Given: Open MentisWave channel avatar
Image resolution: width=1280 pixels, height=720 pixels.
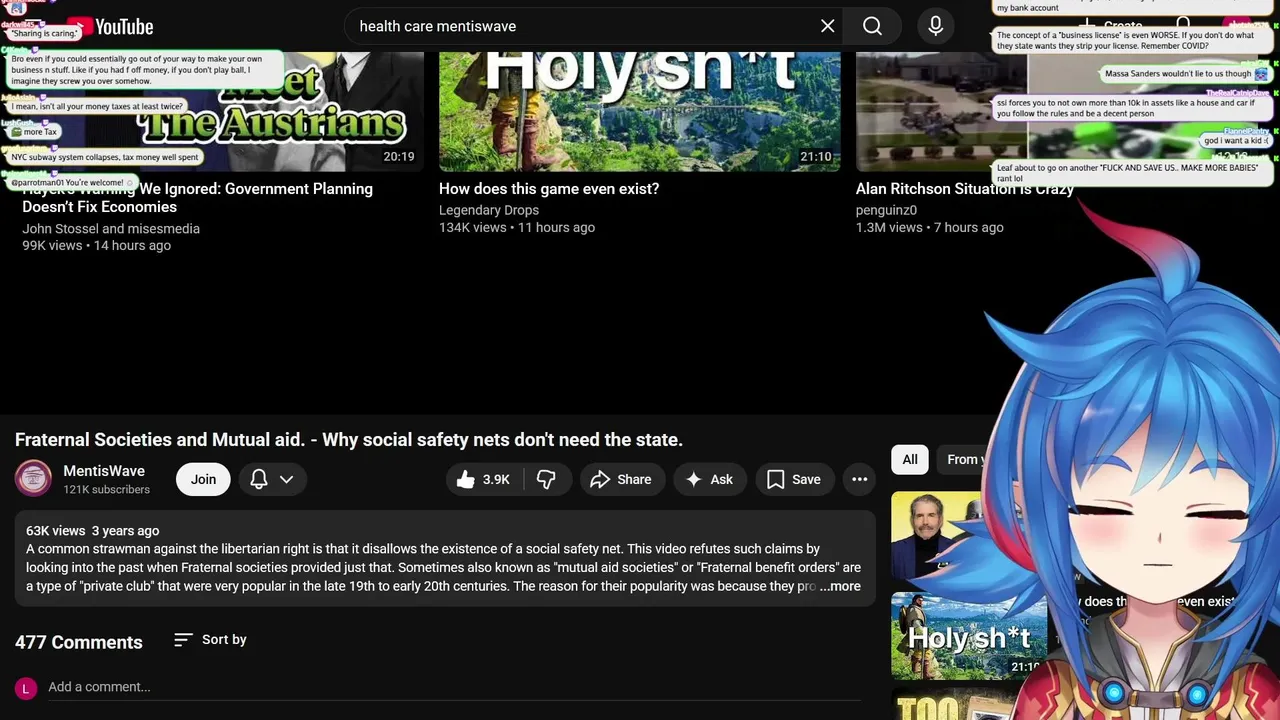Looking at the screenshot, I should pyautogui.click(x=33, y=478).
